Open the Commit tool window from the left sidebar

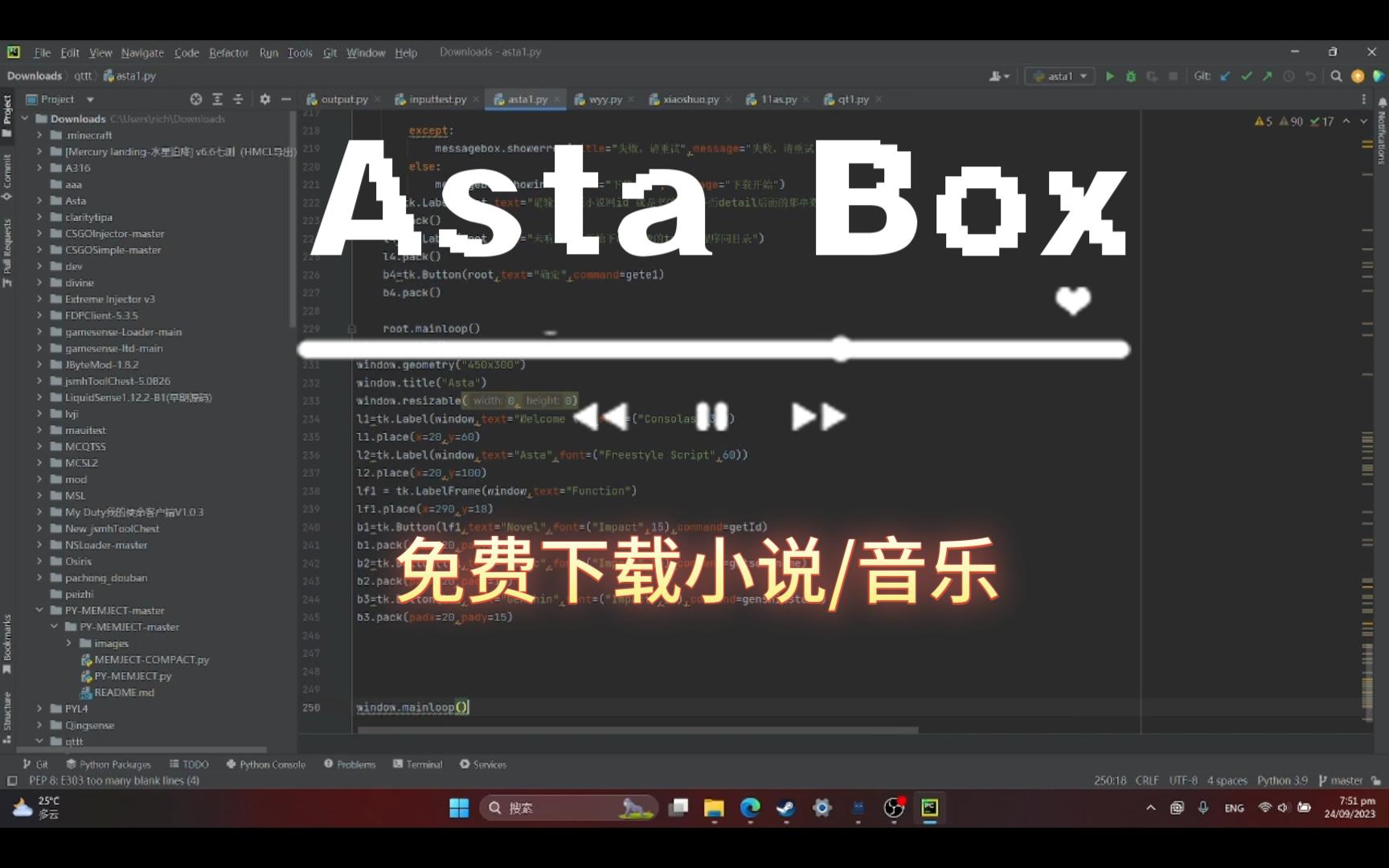point(7,177)
